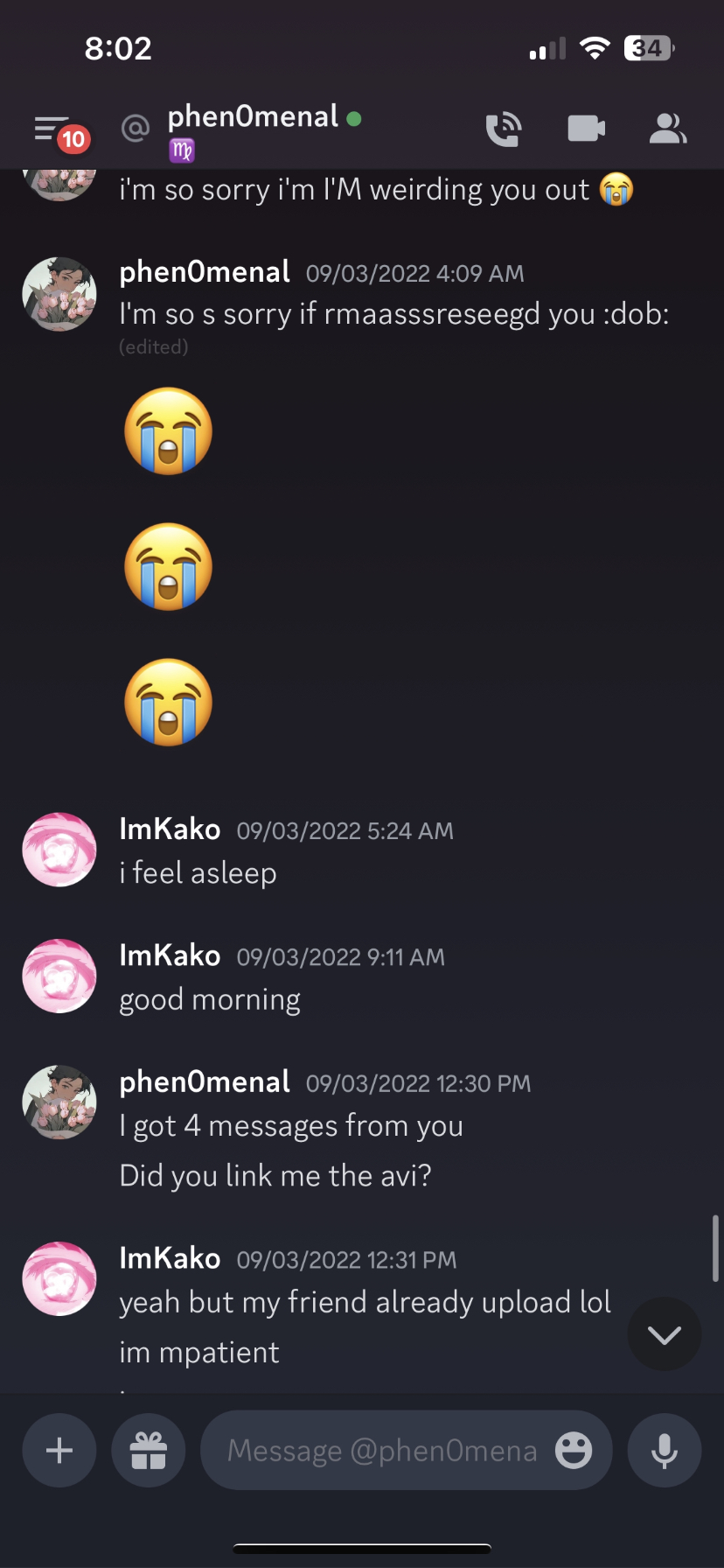Tap the message scrollbar handle
724x1568 pixels.
point(715,1248)
